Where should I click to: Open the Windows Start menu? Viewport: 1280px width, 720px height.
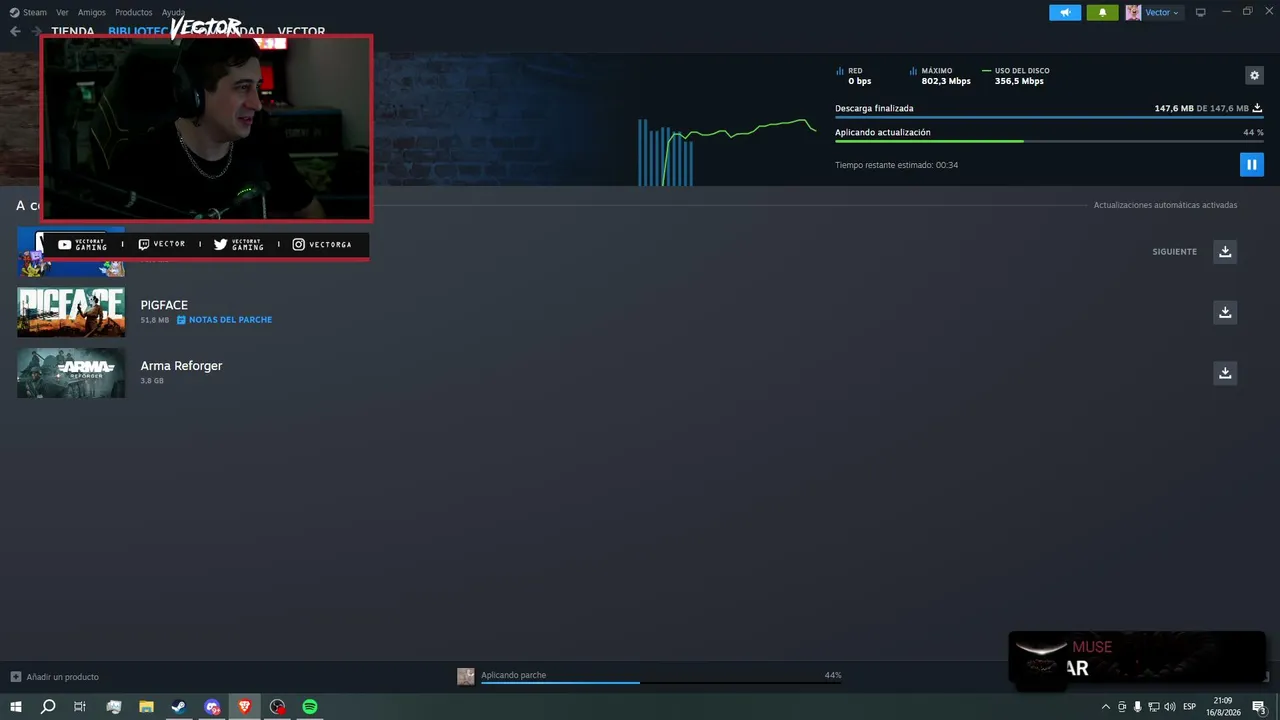[16, 707]
